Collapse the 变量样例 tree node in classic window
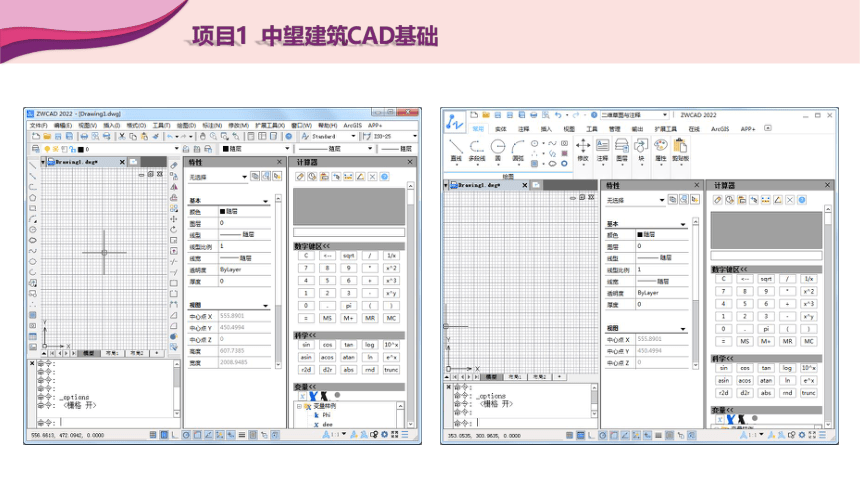Screen dimensions: 860x484 [x=299, y=406]
